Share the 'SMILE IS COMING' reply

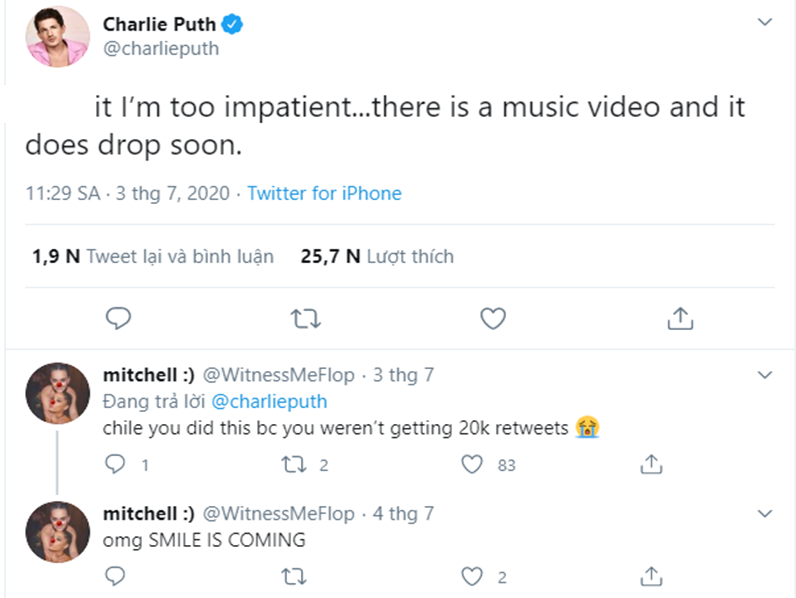[x=651, y=576]
